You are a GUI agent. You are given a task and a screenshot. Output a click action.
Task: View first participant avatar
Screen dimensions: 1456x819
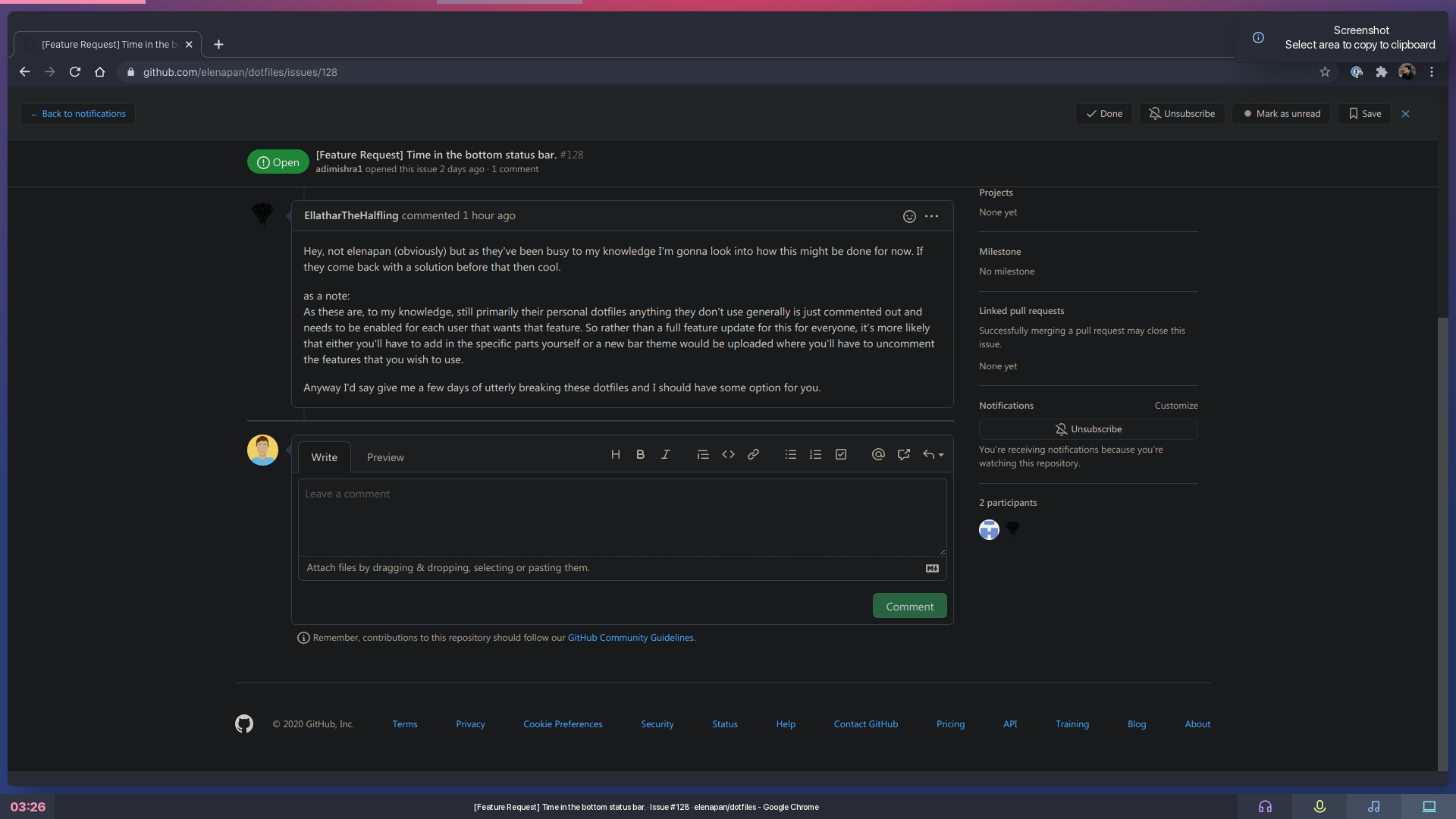point(989,529)
